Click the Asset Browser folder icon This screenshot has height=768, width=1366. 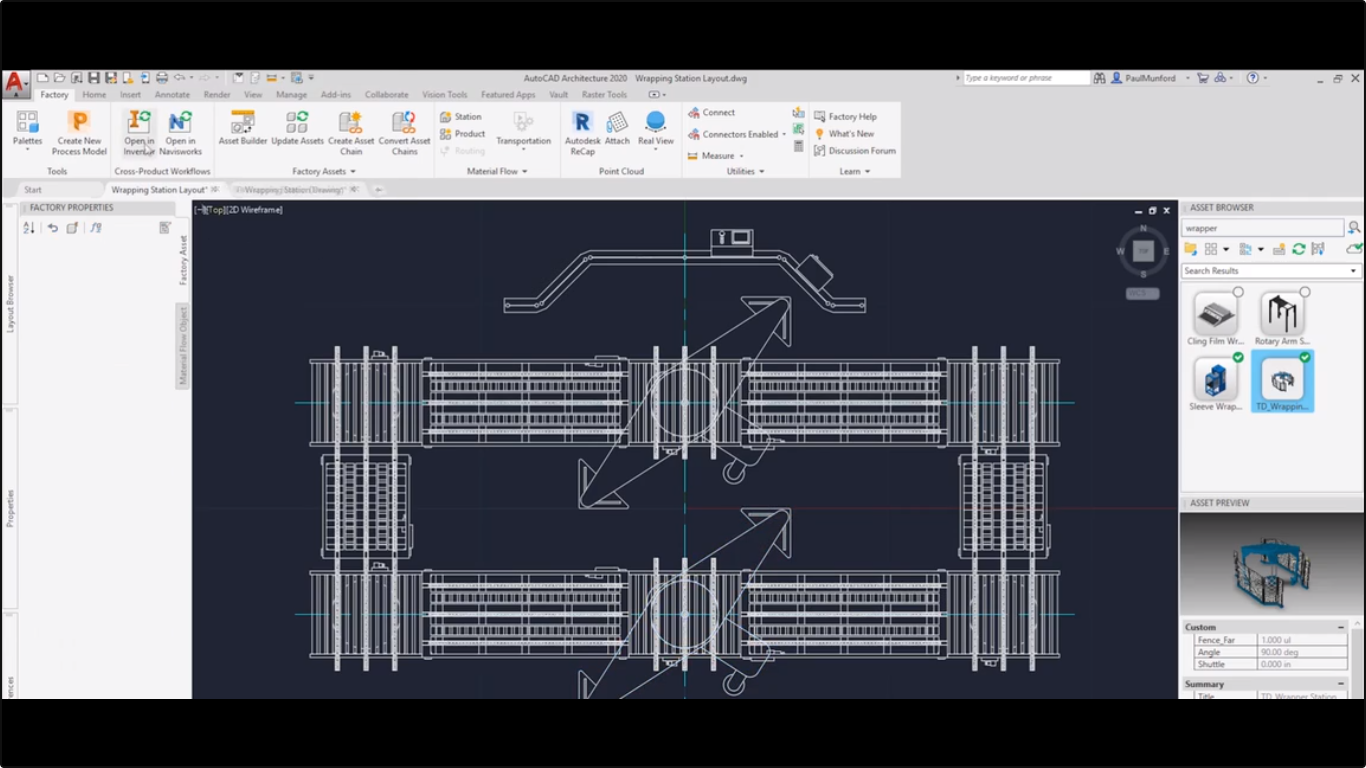click(1191, 249)
